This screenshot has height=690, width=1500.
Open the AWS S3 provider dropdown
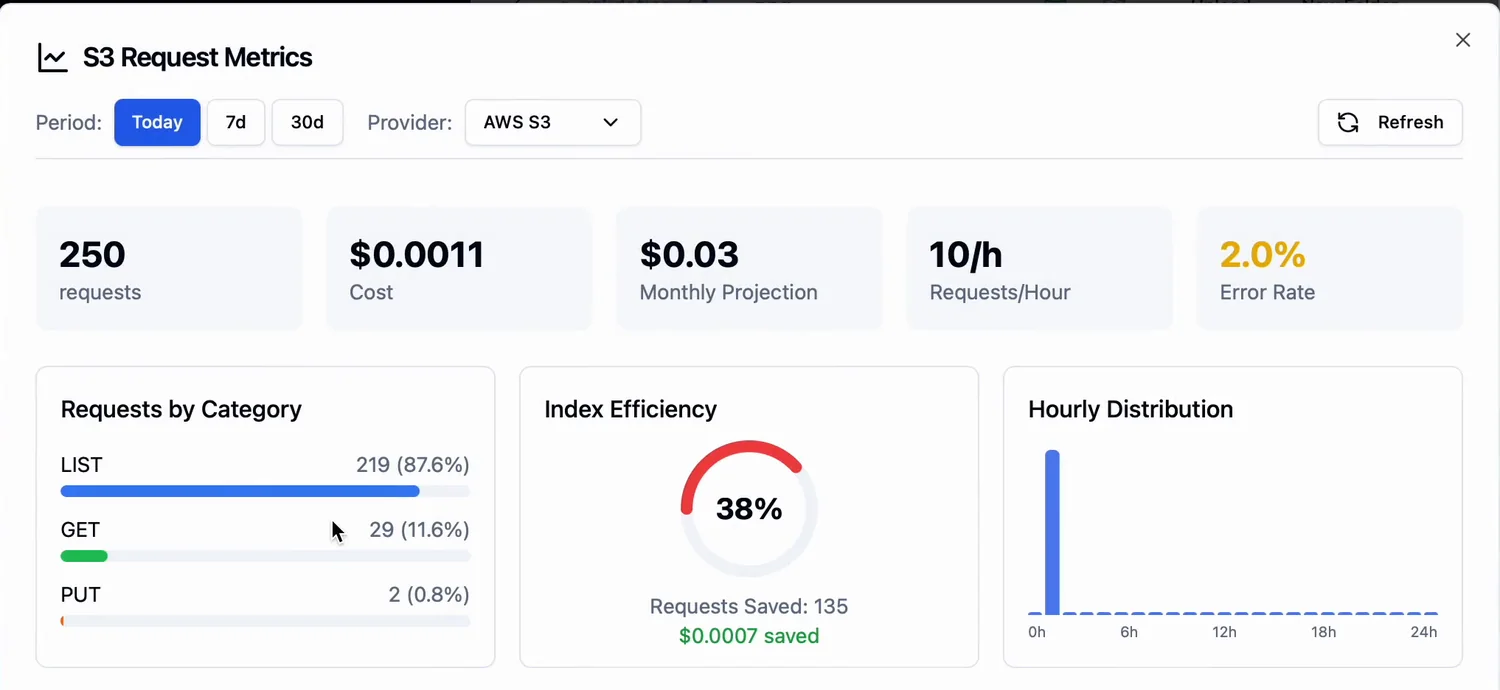pyautogui.click(x=553, y=122)
